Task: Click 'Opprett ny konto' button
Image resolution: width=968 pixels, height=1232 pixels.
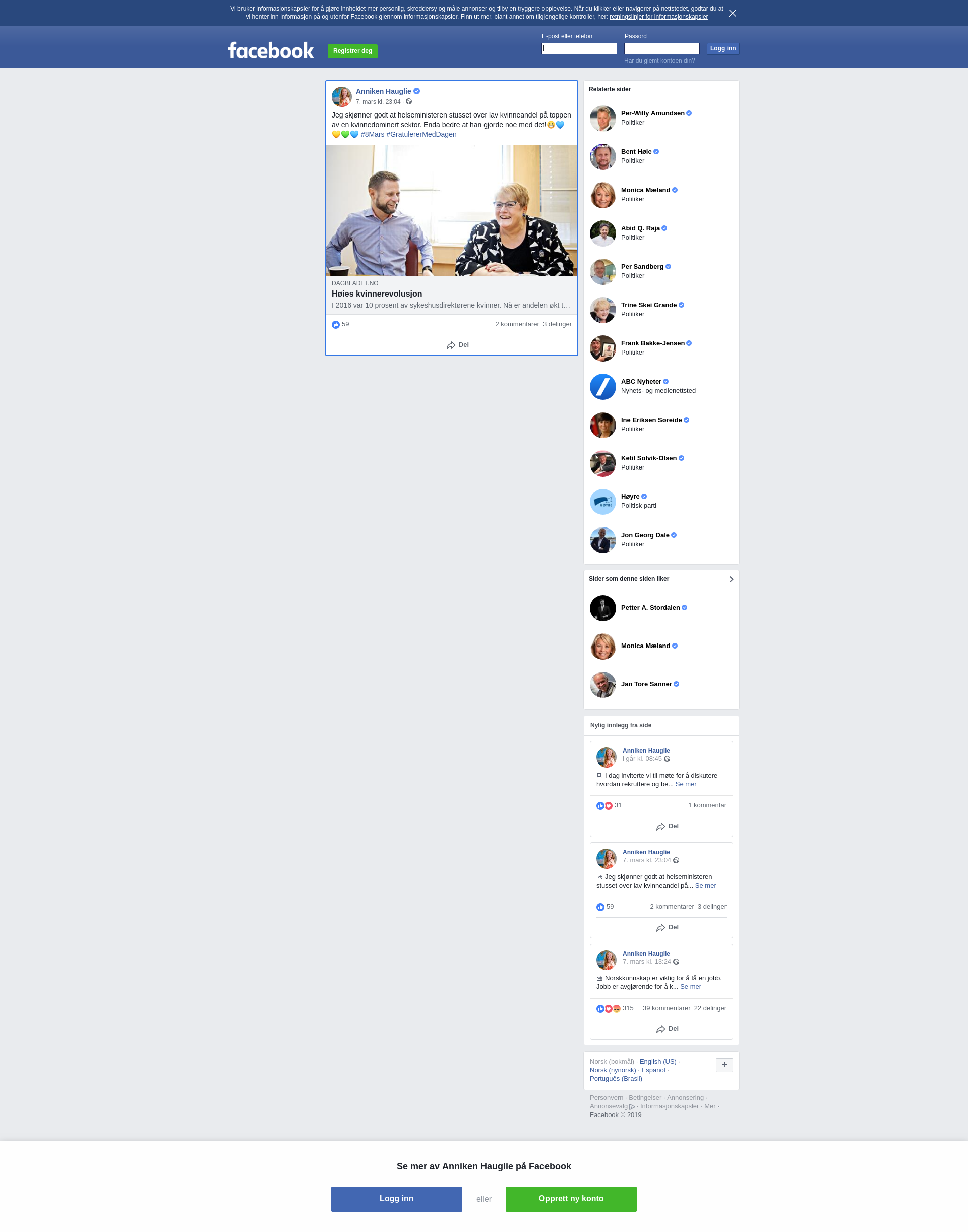Action: 571,1199
